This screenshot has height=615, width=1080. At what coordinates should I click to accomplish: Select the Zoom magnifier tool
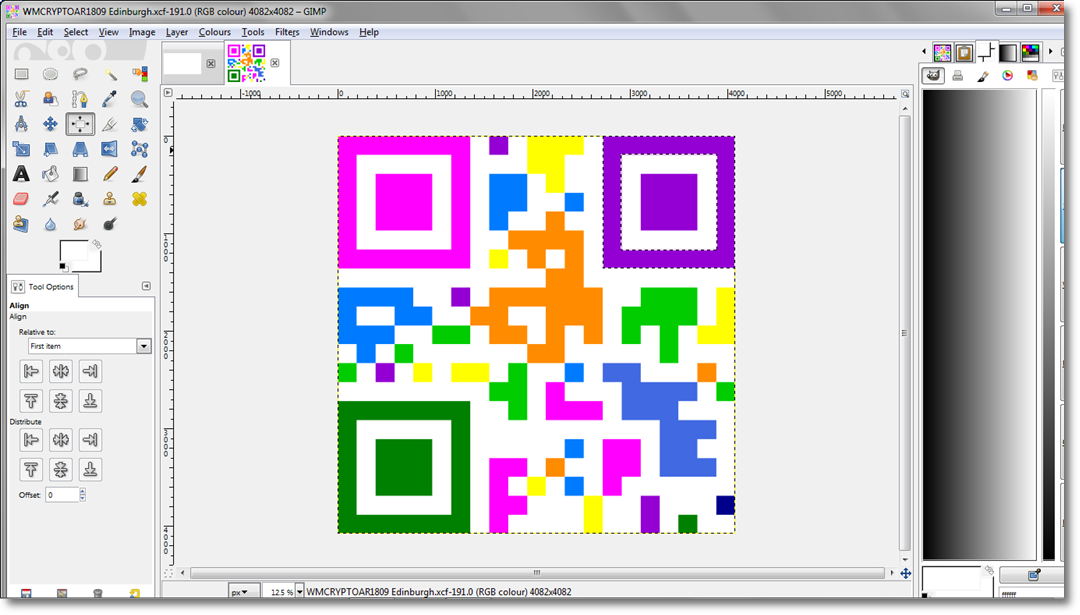click(x=139, y=99)
